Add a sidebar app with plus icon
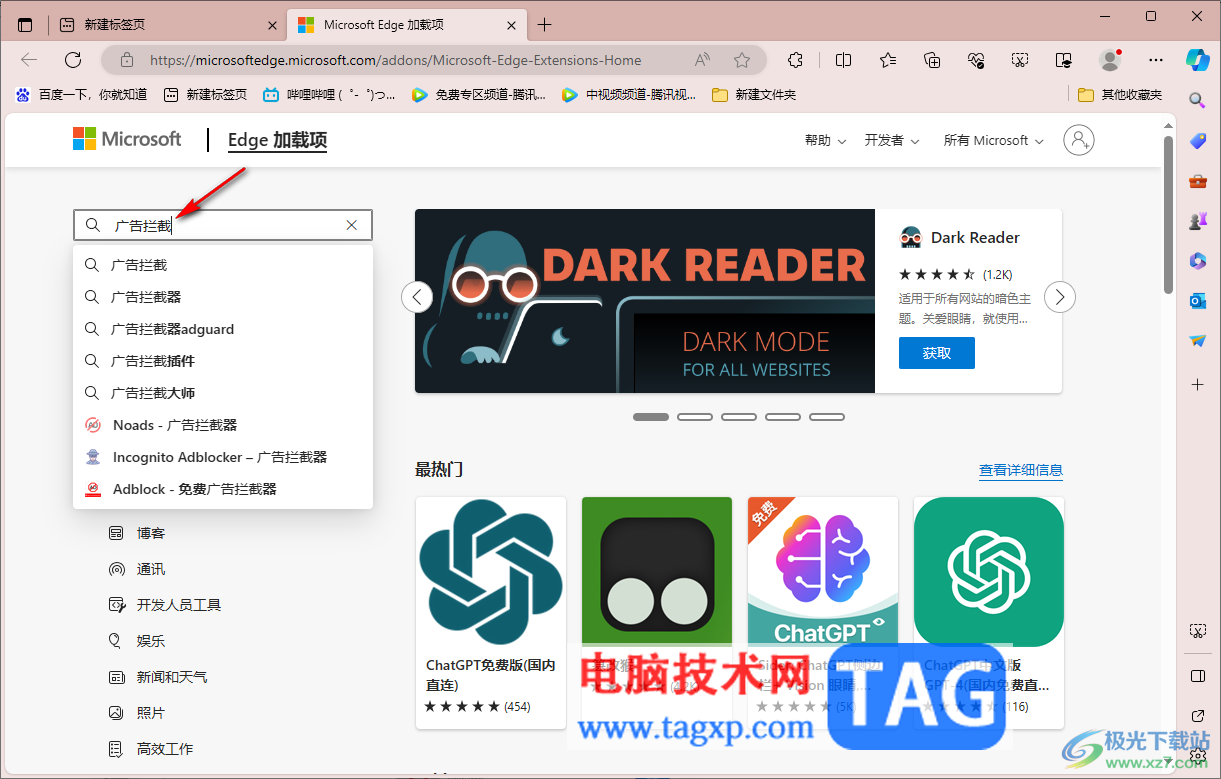 [x=1198, y=384]
